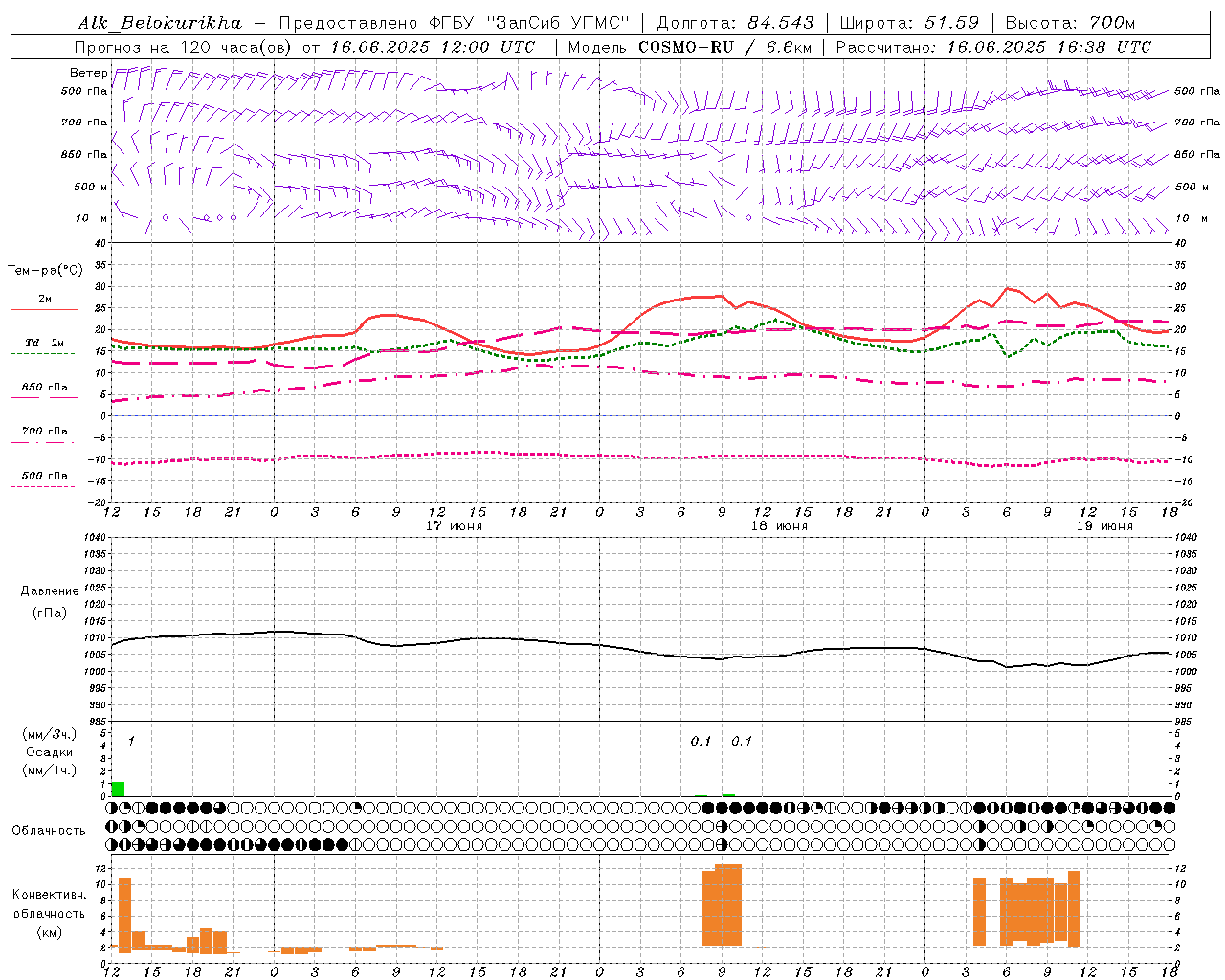
Task: Select forecast start time 16.06.2025 12:00 UTC
Action: 433,47
